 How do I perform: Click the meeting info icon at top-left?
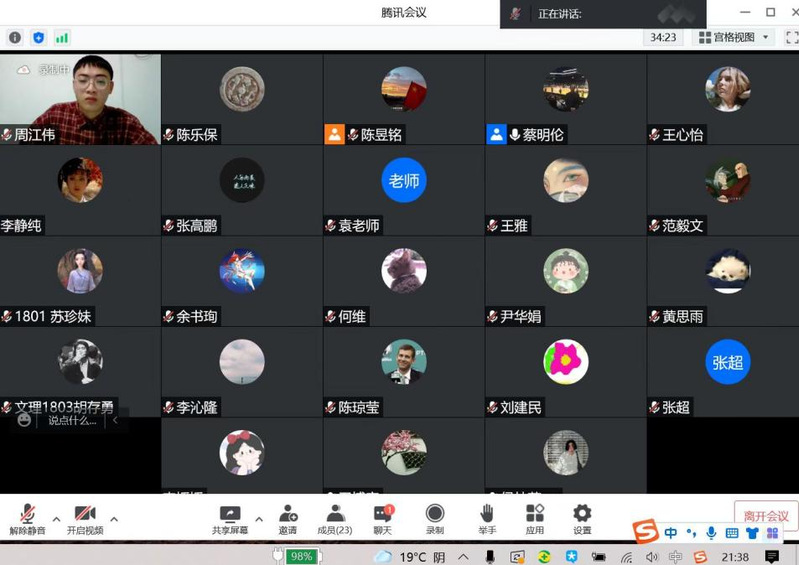[x=15, y=37]
